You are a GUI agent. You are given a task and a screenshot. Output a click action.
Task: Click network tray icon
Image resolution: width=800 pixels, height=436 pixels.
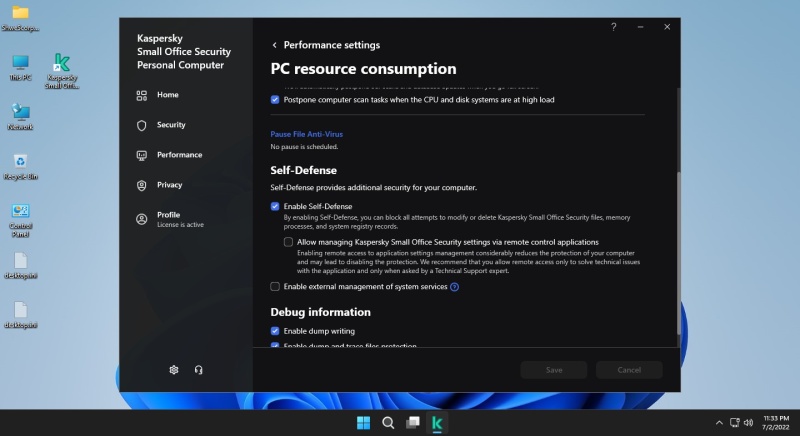pos(735,423)
